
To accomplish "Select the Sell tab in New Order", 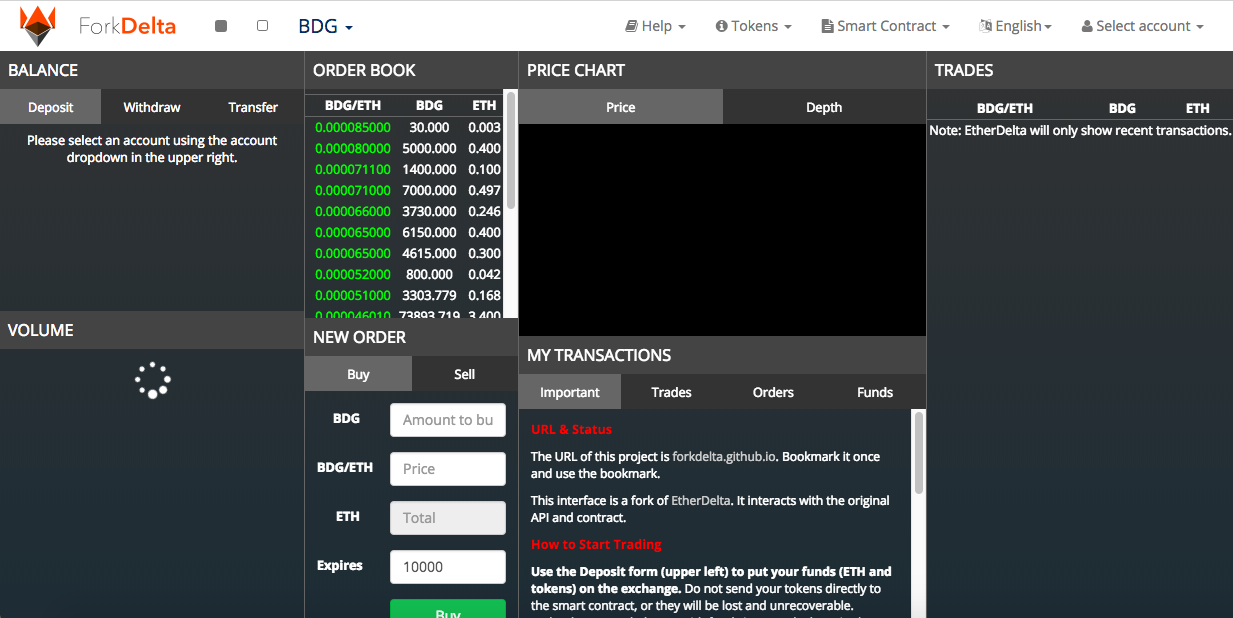I will click(x=464, y=374).
